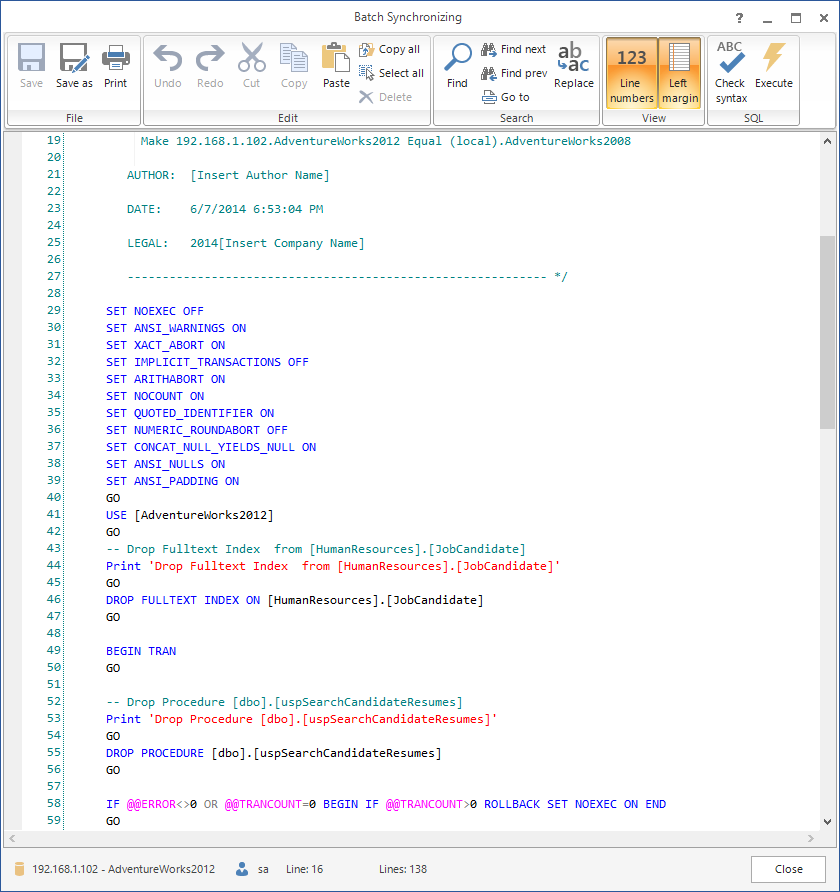The height and width of the screenshot is (892, 840).
Task: Run Check syntax
Action: 730,73
